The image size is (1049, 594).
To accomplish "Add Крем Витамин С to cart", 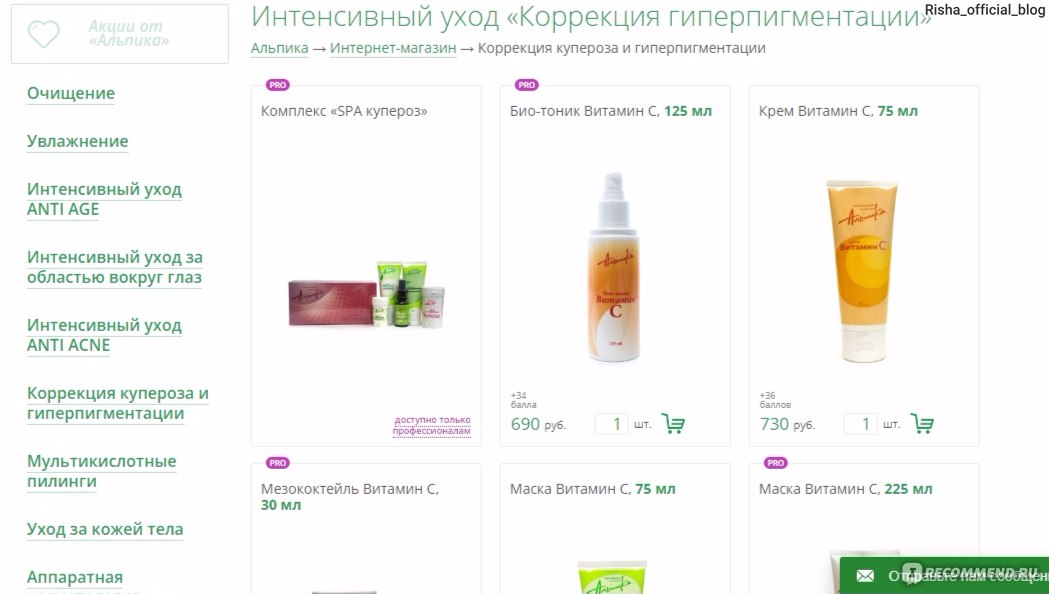I will tap(922, 423).
